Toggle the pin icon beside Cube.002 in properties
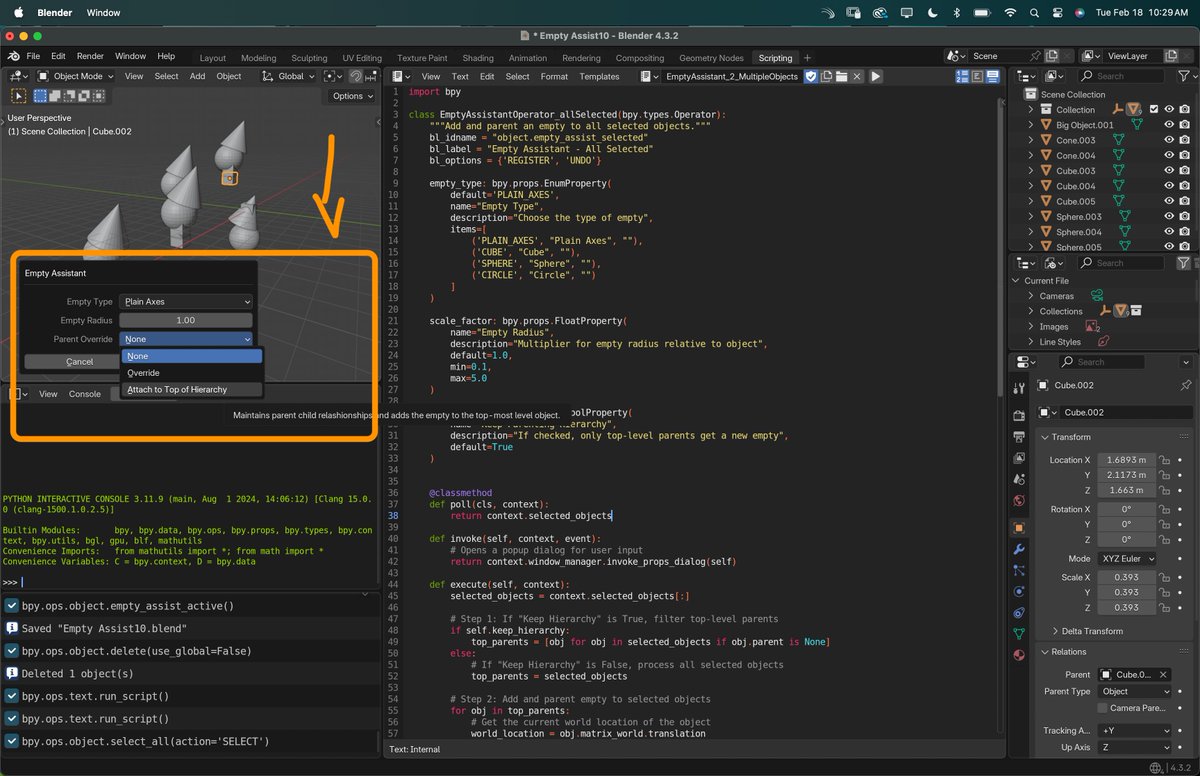This screenshot has width=1200, height=776. pos(1186,385)
